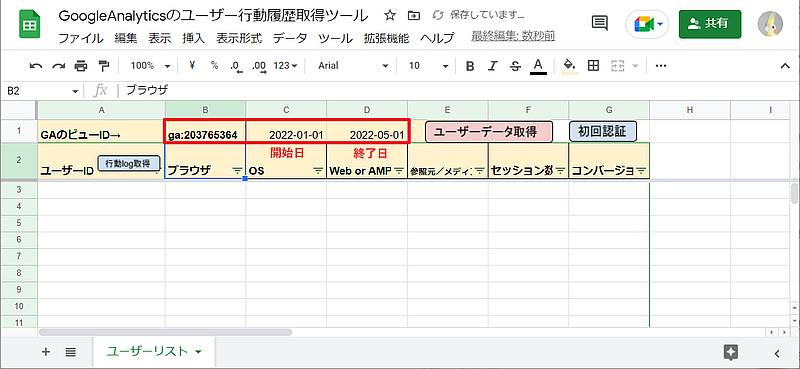Click the 初回認証 button
This screenshot has width=800, height=369.
click(603, 131)
